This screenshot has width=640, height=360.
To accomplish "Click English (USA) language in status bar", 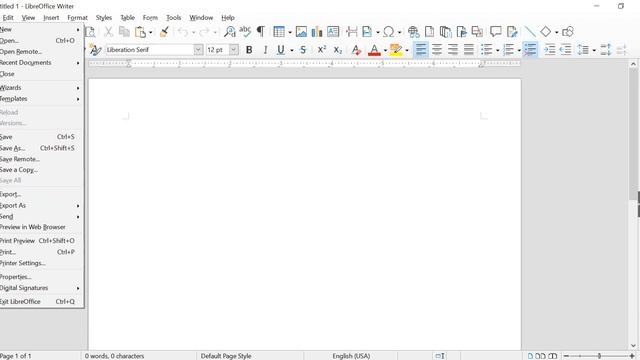I will coord(351,356).
